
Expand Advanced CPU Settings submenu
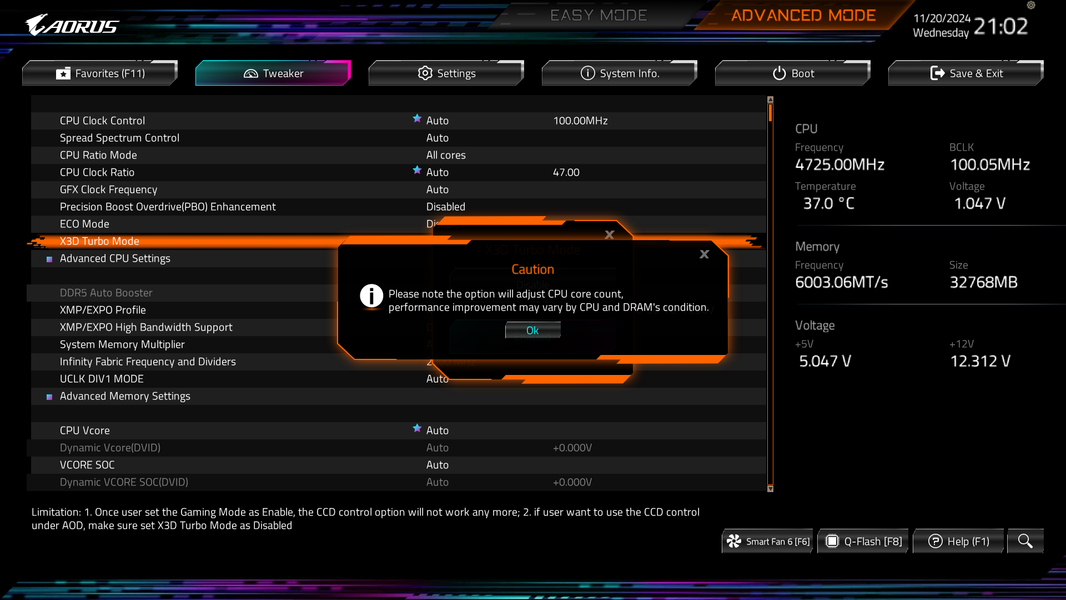click(115, 258)
